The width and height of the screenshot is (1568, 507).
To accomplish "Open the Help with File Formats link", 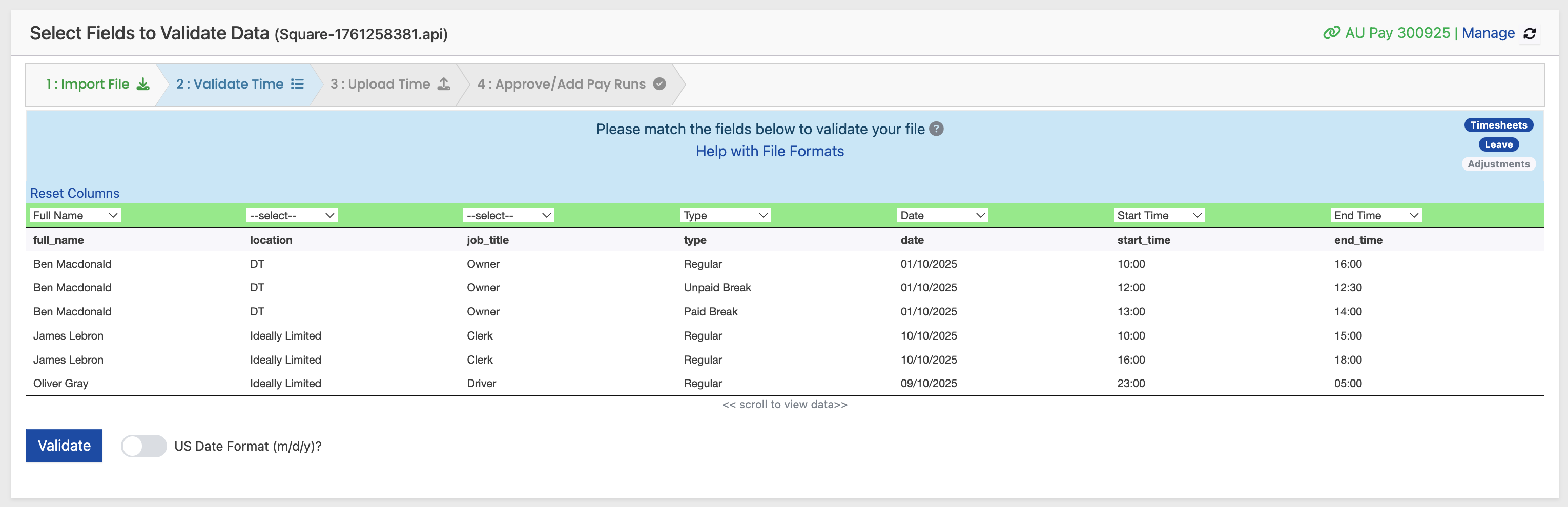I will click(769, 151).
